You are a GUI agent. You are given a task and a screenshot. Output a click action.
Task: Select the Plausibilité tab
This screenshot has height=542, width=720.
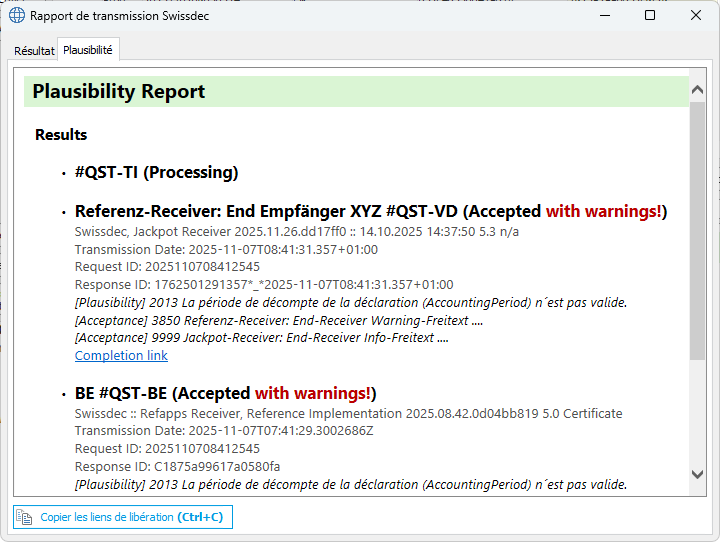click(x=88, y=50)
